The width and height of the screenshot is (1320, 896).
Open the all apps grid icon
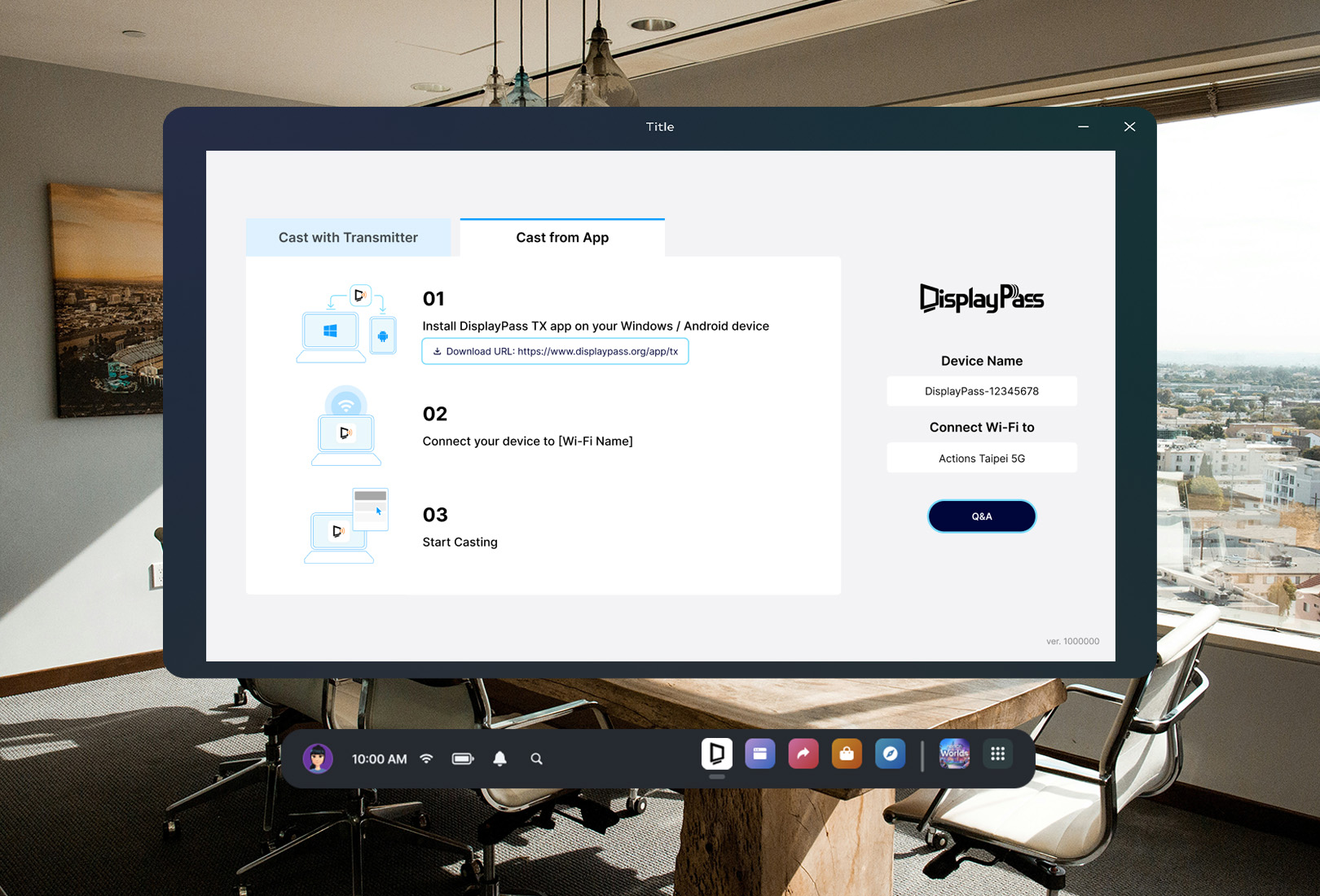pos(997,754)
